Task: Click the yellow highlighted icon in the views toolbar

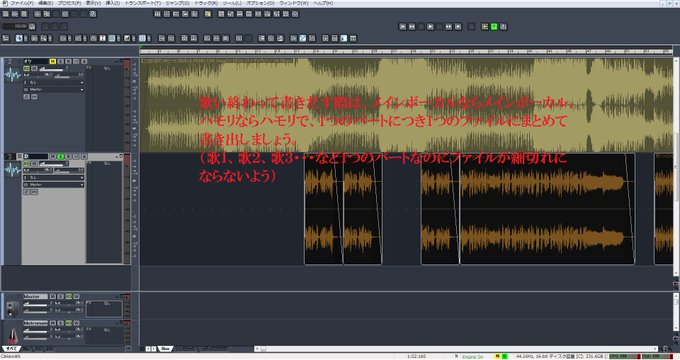Action: [x=208, y=14]
